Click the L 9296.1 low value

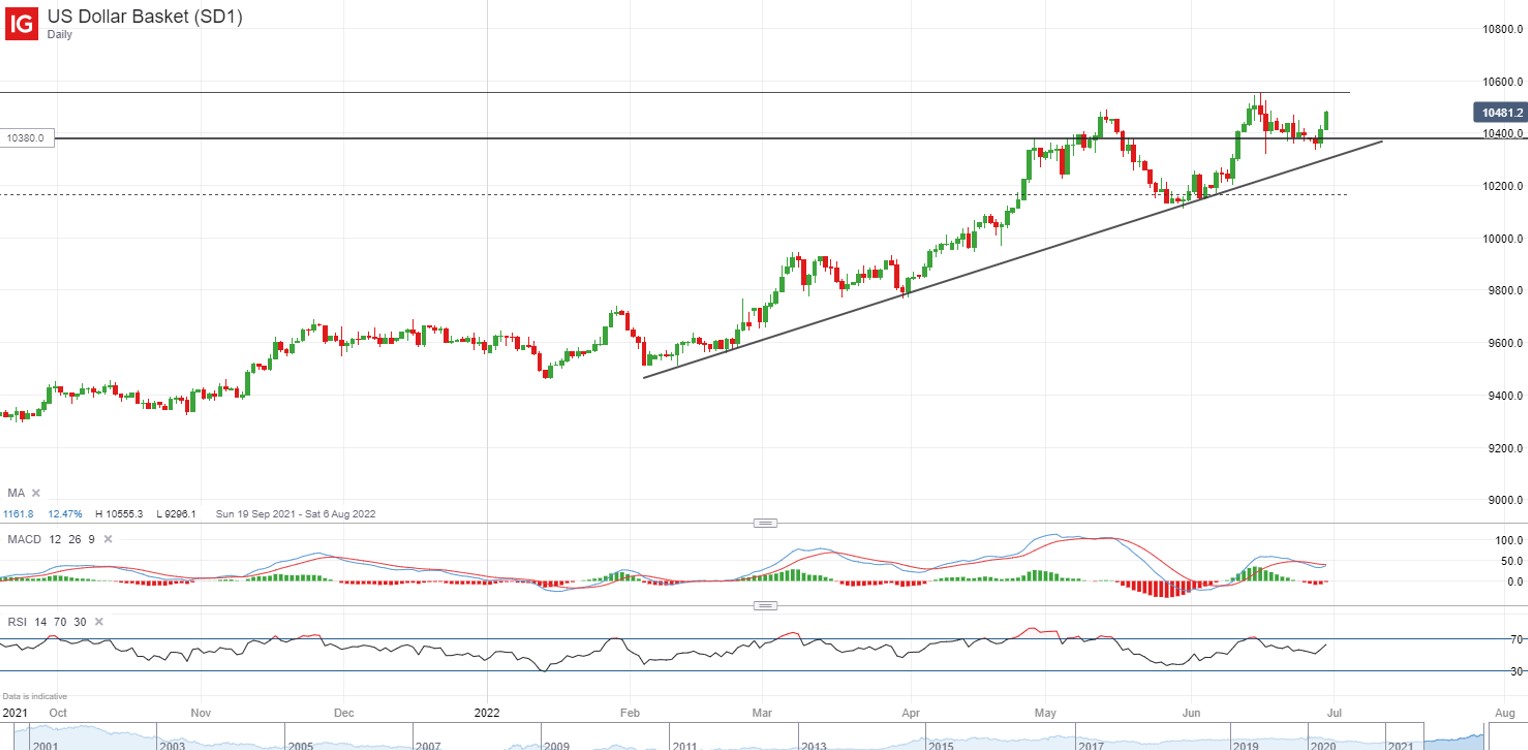pyautogui.click(x=175, y=514)
